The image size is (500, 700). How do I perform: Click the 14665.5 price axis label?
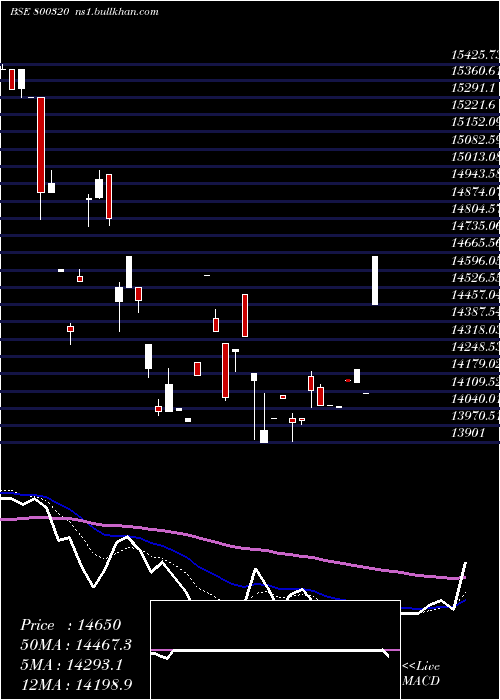coord(475,243)
